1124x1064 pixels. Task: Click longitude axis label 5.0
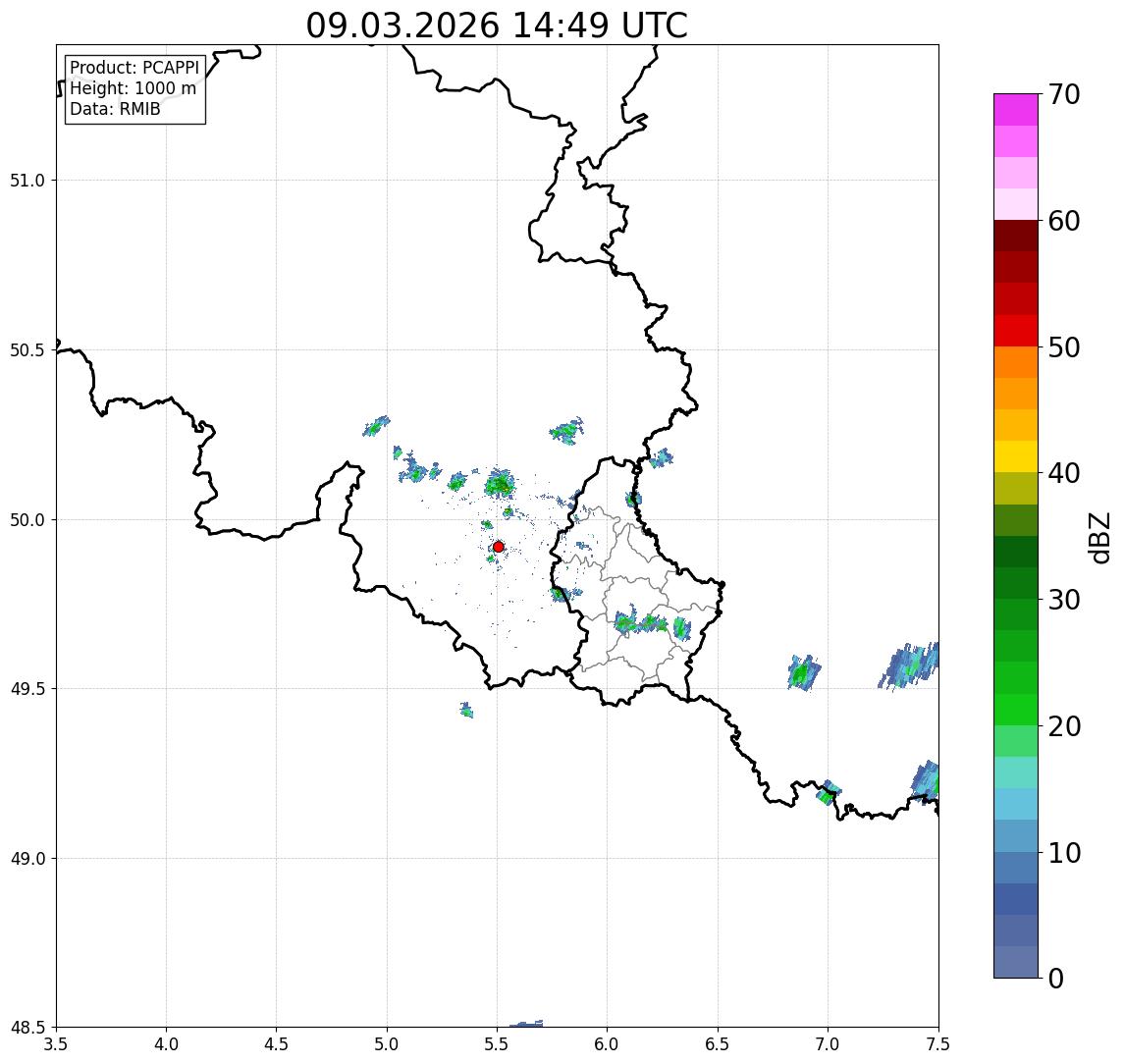pos(387,1044)
